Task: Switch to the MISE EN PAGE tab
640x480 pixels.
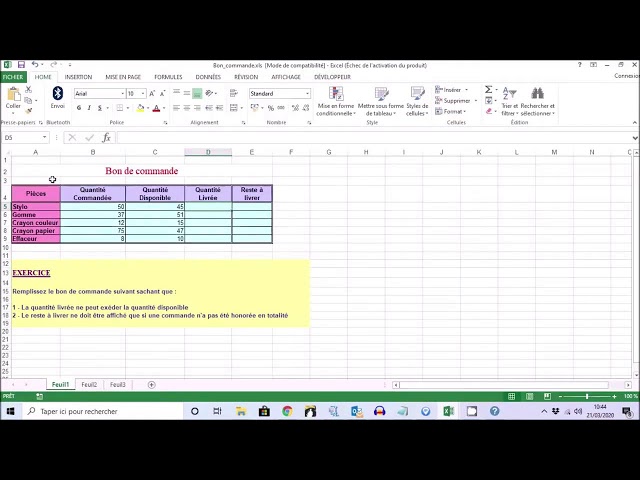Action: pos(123,77)
